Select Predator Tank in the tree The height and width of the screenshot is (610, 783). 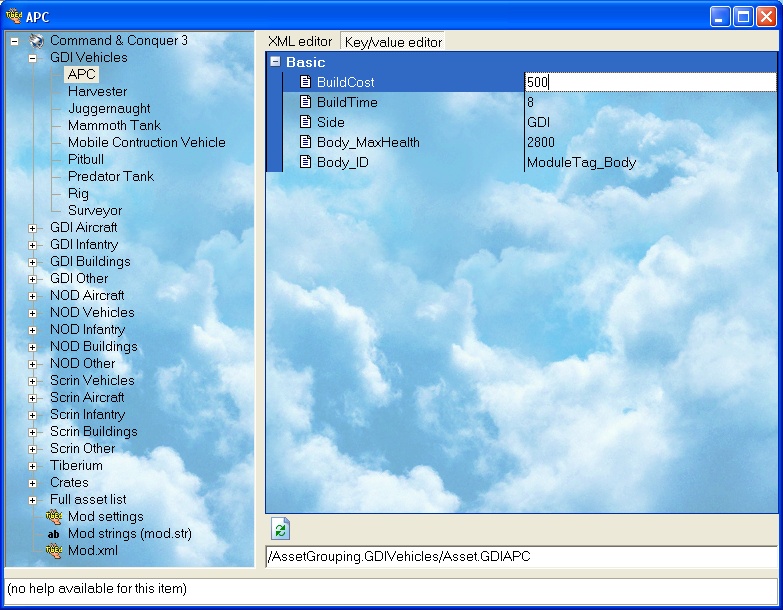pos(111,176)
